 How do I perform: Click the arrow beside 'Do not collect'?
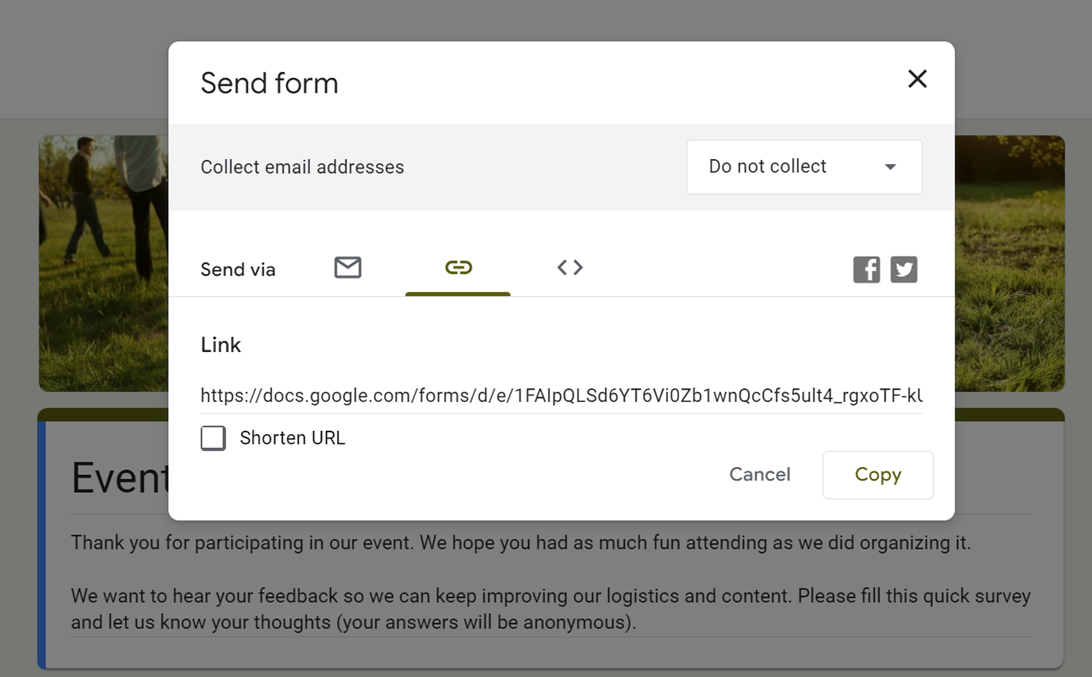click(x=889, y=168)
